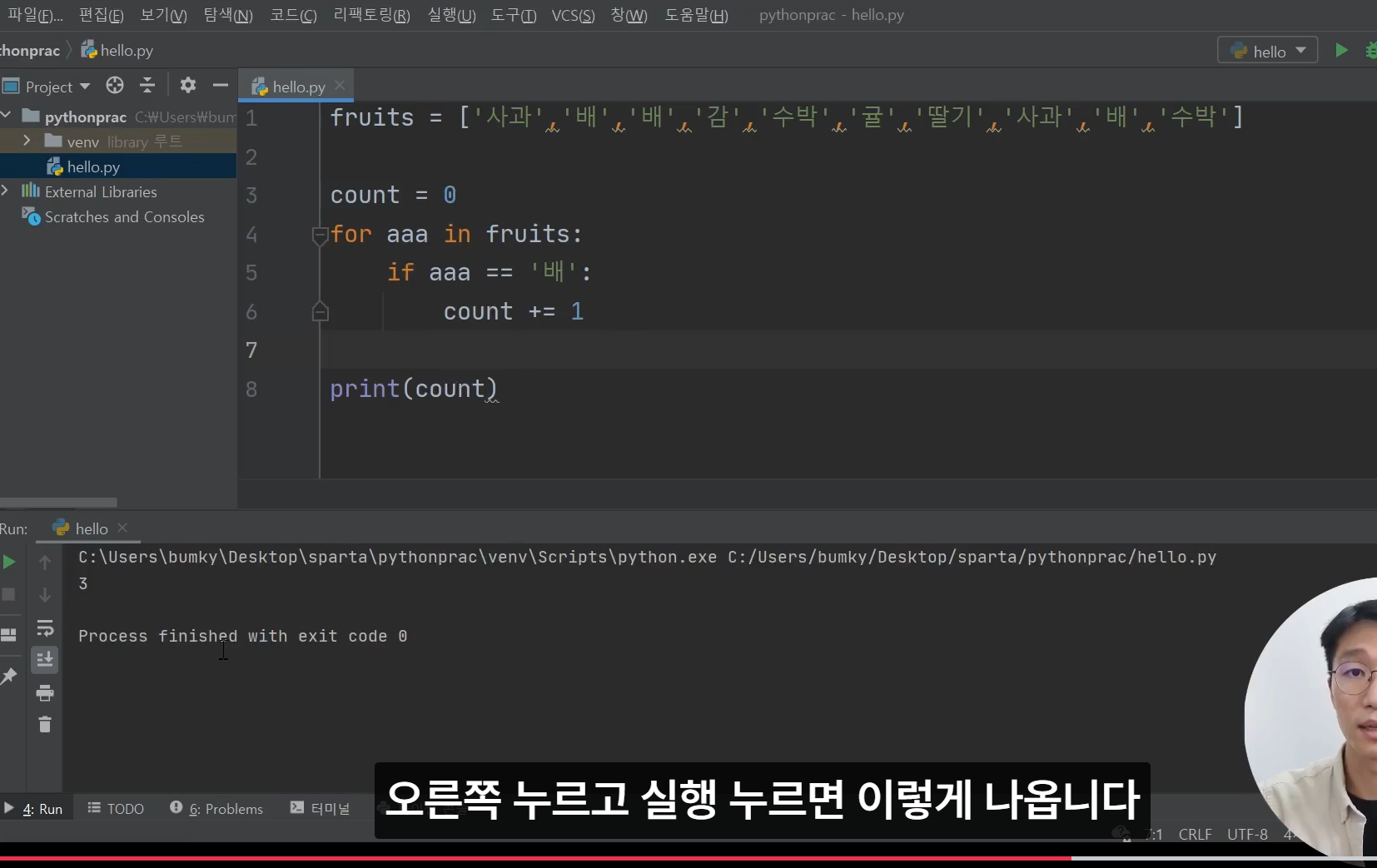Click the Project panel horizontal scrollbar
Image resolution: width=1377 pixels, height=868 pixels.
[58, 502]
